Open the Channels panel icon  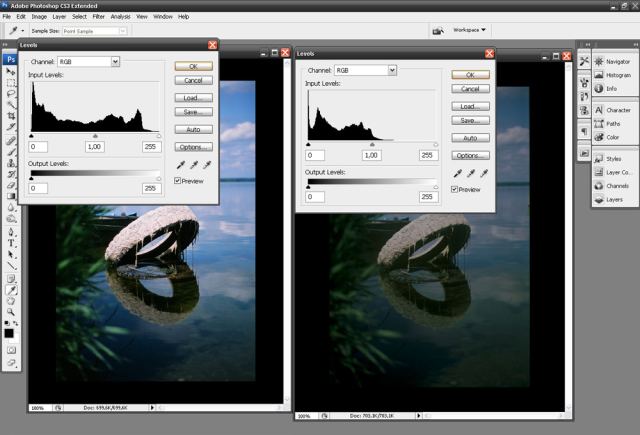tap(599, 186)
